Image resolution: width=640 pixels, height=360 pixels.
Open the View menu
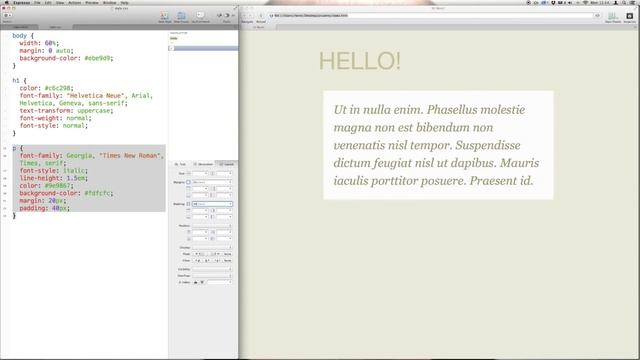tap(60, 2)
